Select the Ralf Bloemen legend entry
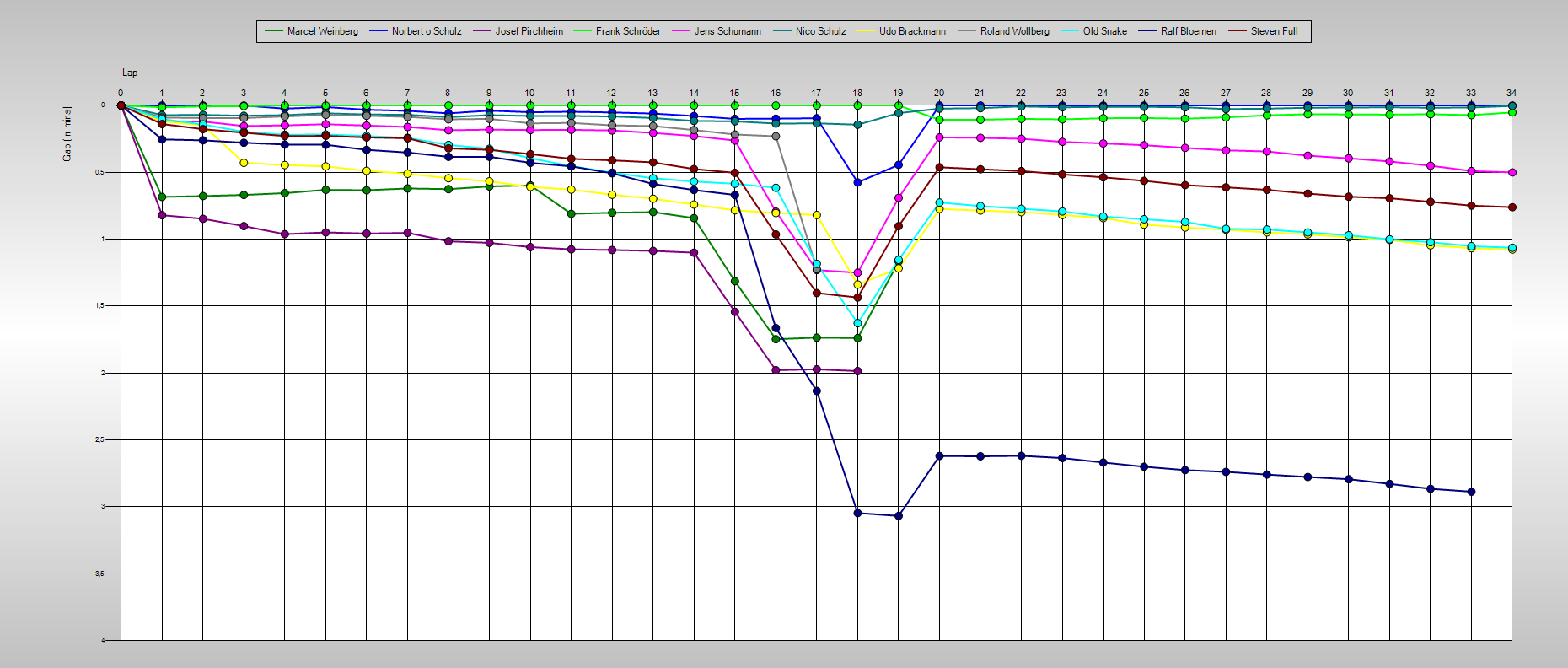The width and height of the screenshot is (1568, 668). pyautogui.click(x=1177, y=31)
